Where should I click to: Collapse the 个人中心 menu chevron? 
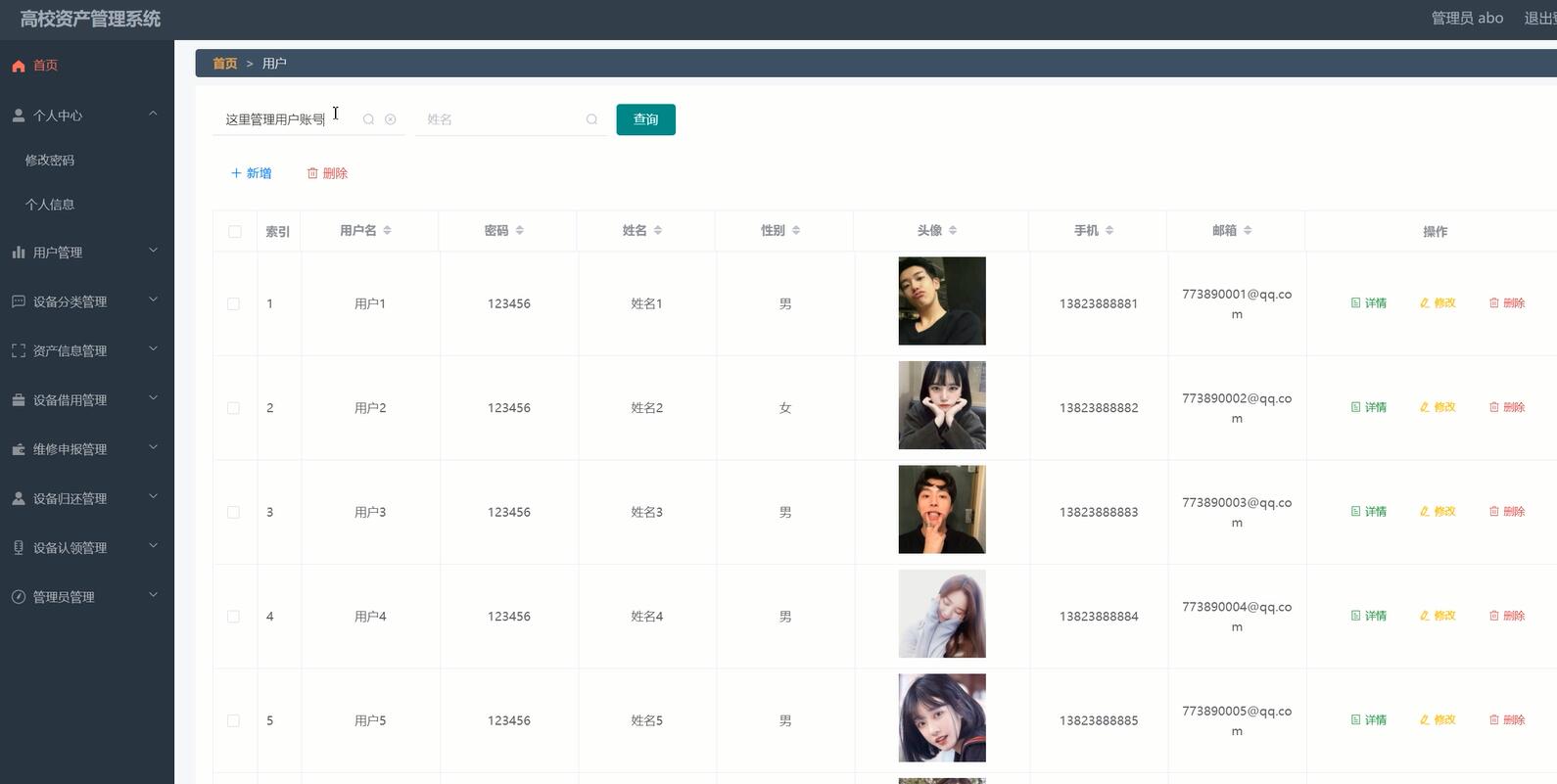click(x=153, y=114)
